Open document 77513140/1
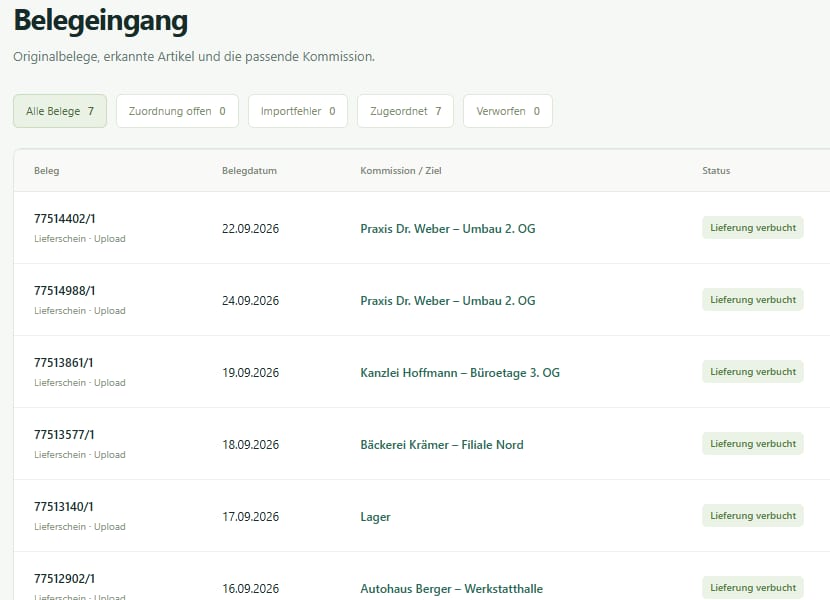 (64, 507)
